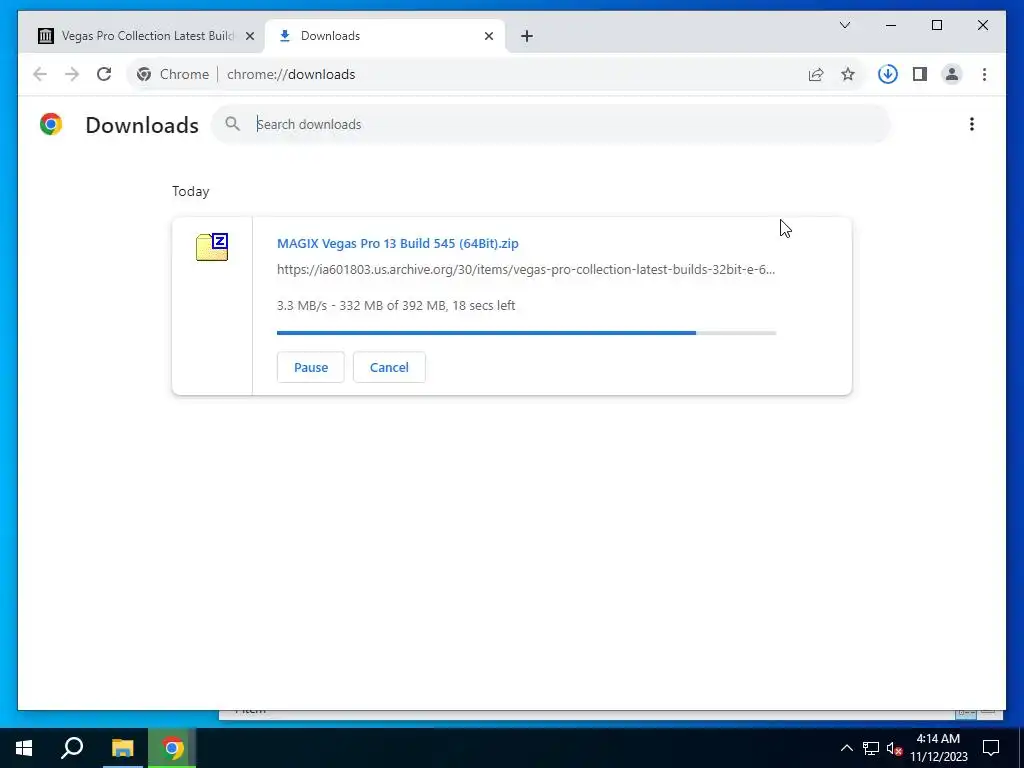Open taskbar search
The width and height of the screenshot is (1024, 768).
[x=72, y=748]
